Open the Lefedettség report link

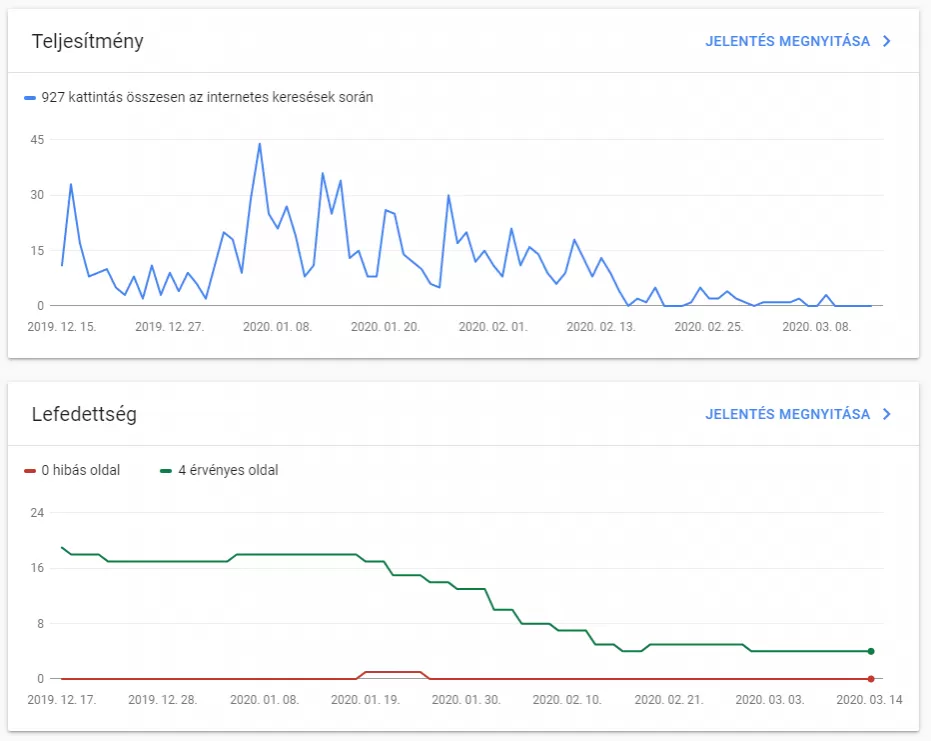787,414
